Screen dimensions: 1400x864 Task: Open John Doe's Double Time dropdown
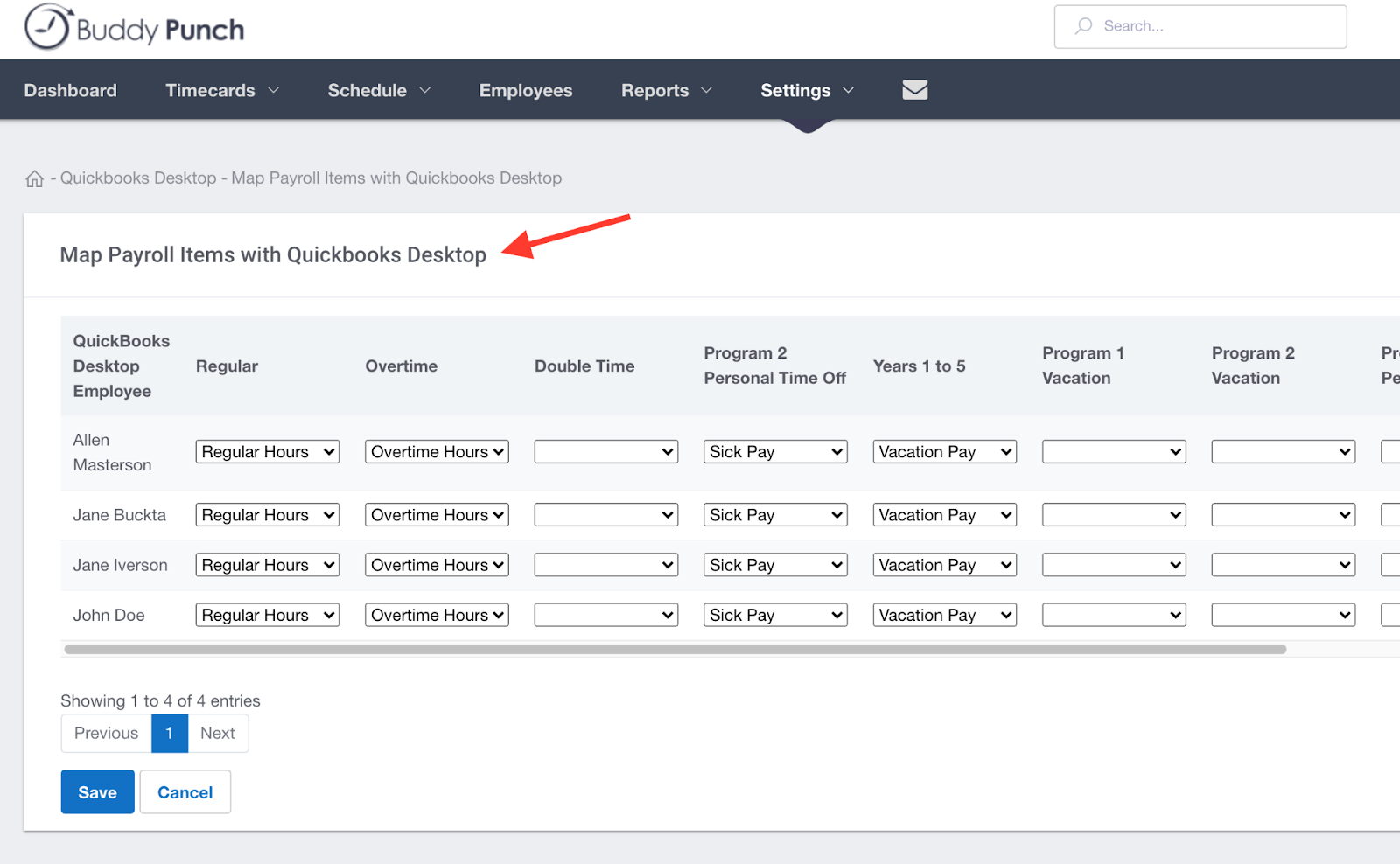(606, 615)
